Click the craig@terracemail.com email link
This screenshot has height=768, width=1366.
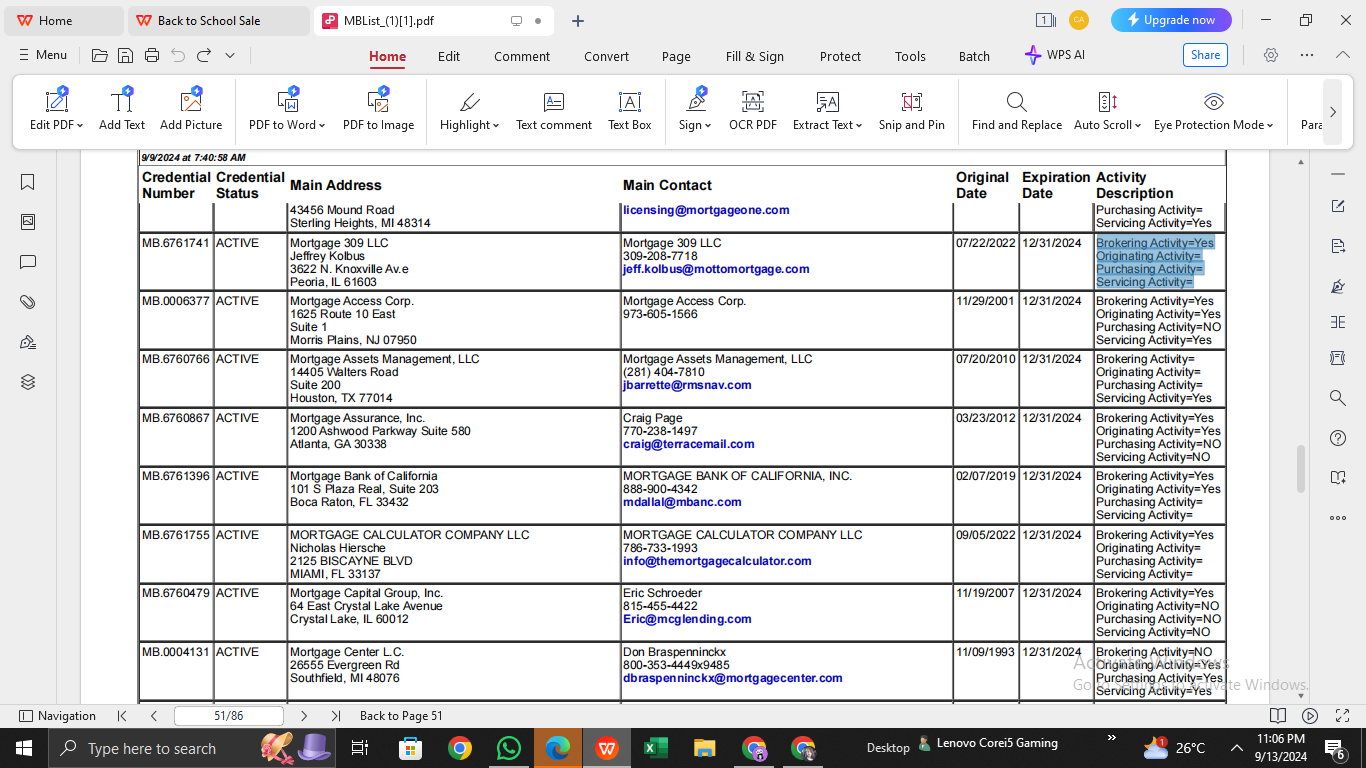tap(689, 444)
